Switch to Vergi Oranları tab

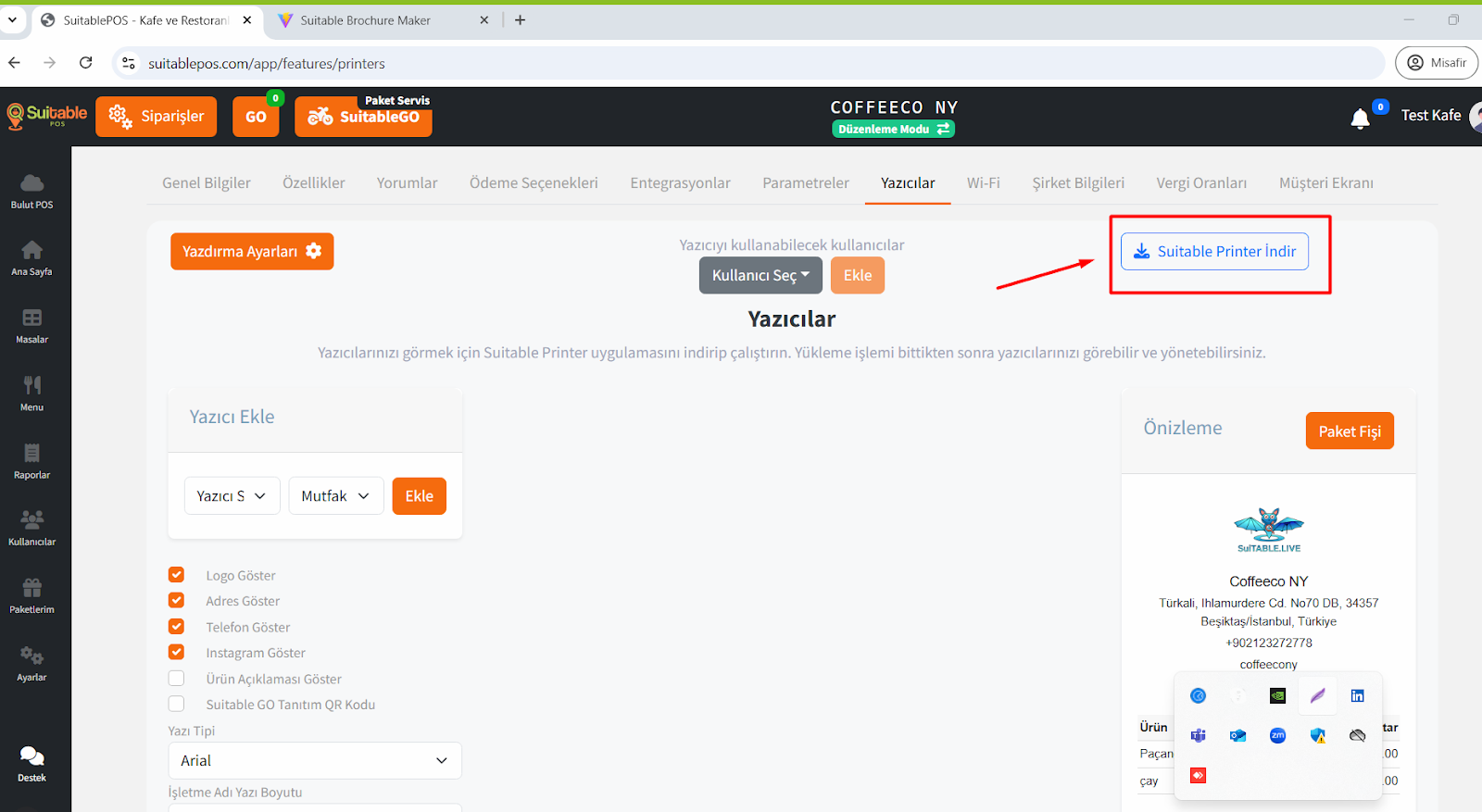click(x=1201, y=182)
